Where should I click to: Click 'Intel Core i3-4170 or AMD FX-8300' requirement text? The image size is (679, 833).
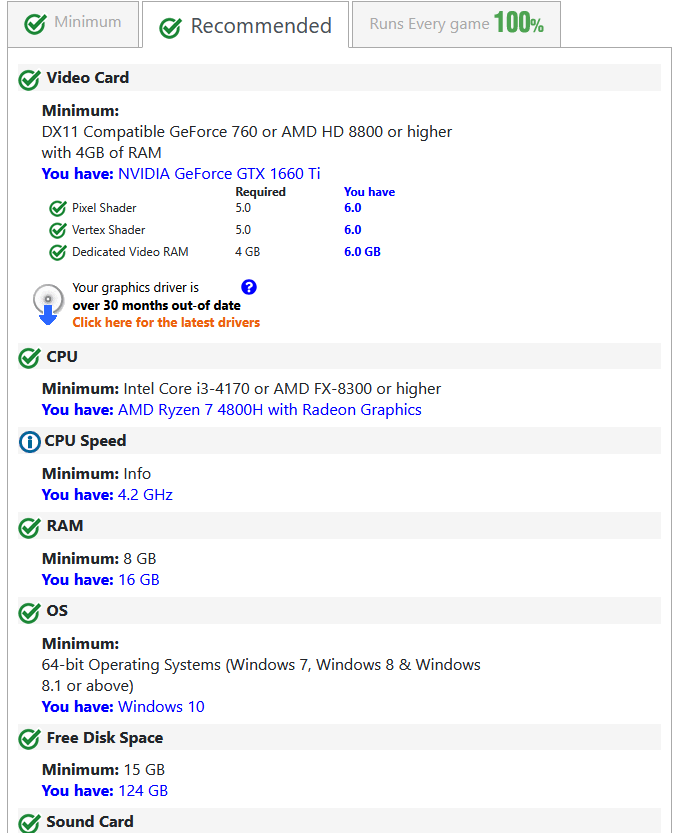pos(248,388)
